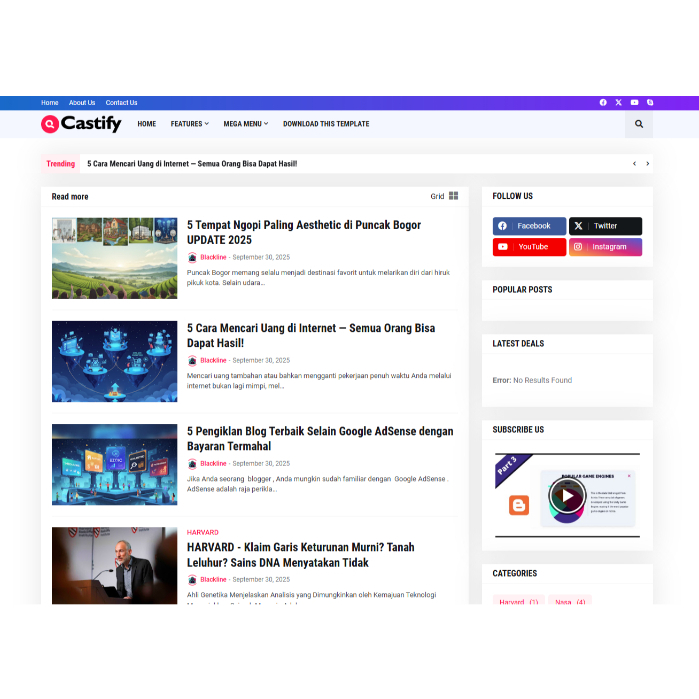Open 5 Cara Mencari Uang di Internet post title

point(311,335)
